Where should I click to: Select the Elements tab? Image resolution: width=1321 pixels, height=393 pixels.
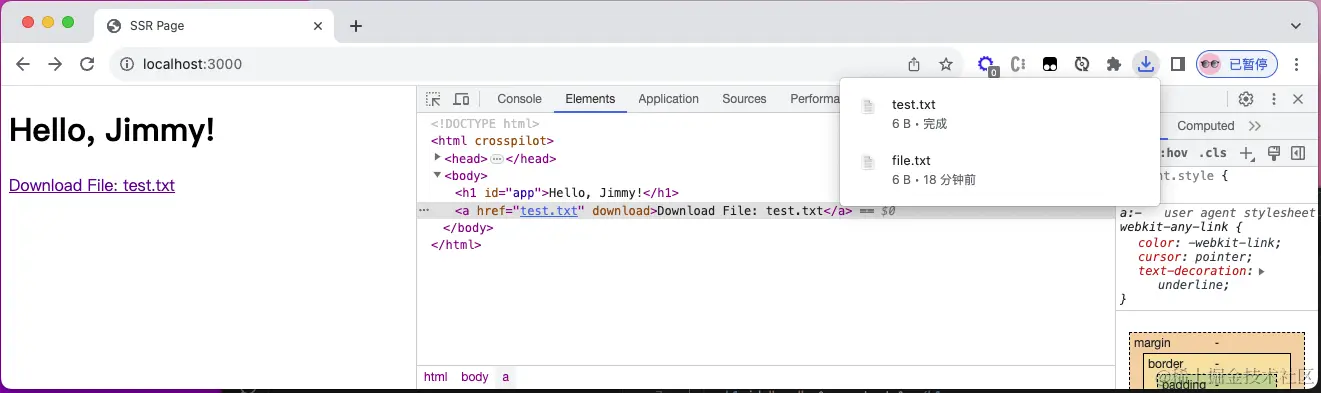[x=590, y=99]
